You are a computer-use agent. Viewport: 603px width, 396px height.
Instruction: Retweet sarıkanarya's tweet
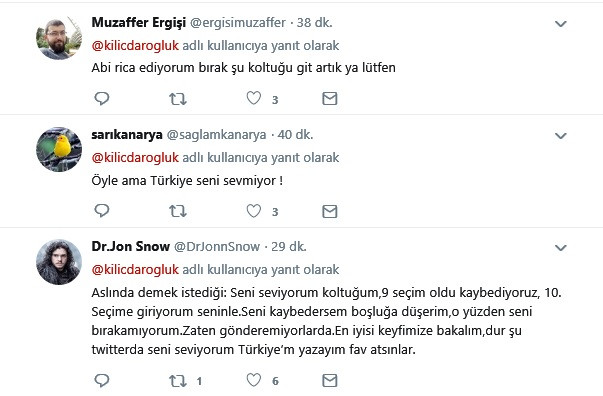(178, 211)
